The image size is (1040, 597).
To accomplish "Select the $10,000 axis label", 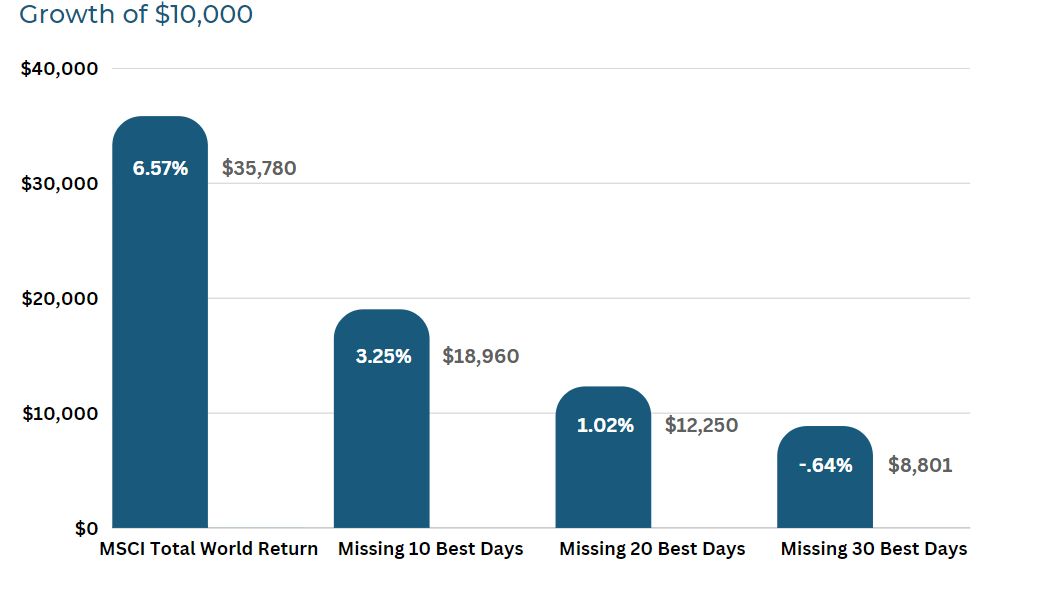I will pyautogui.click(x=60, y=413).
